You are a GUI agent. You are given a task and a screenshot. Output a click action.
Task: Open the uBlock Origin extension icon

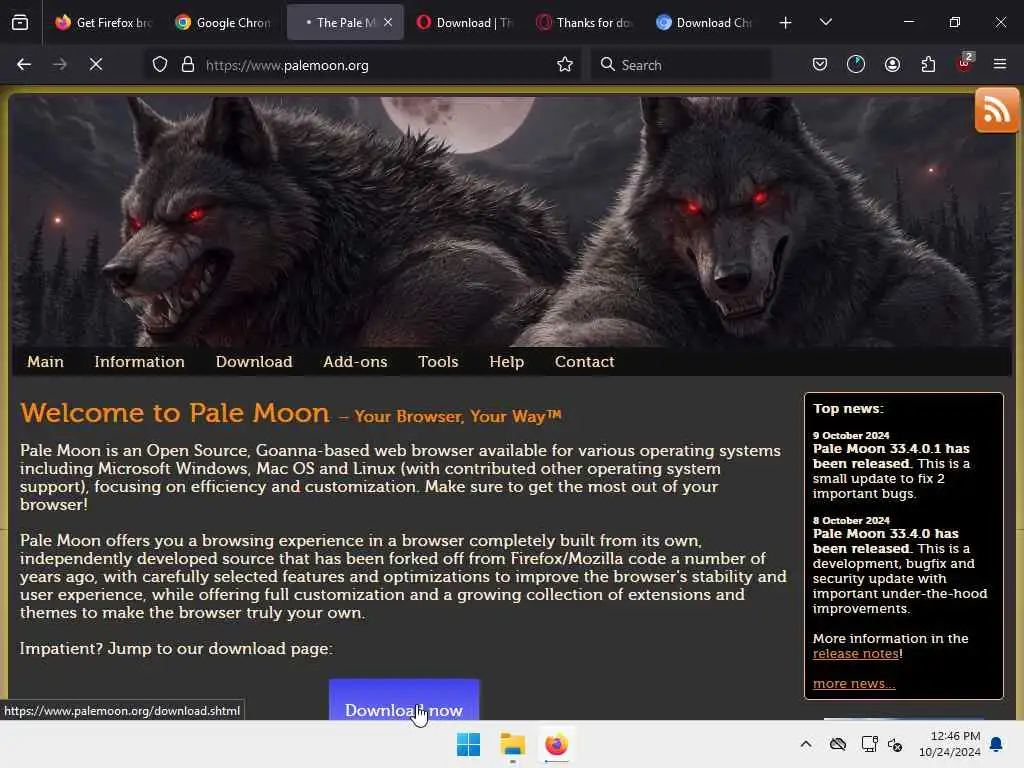965,63
